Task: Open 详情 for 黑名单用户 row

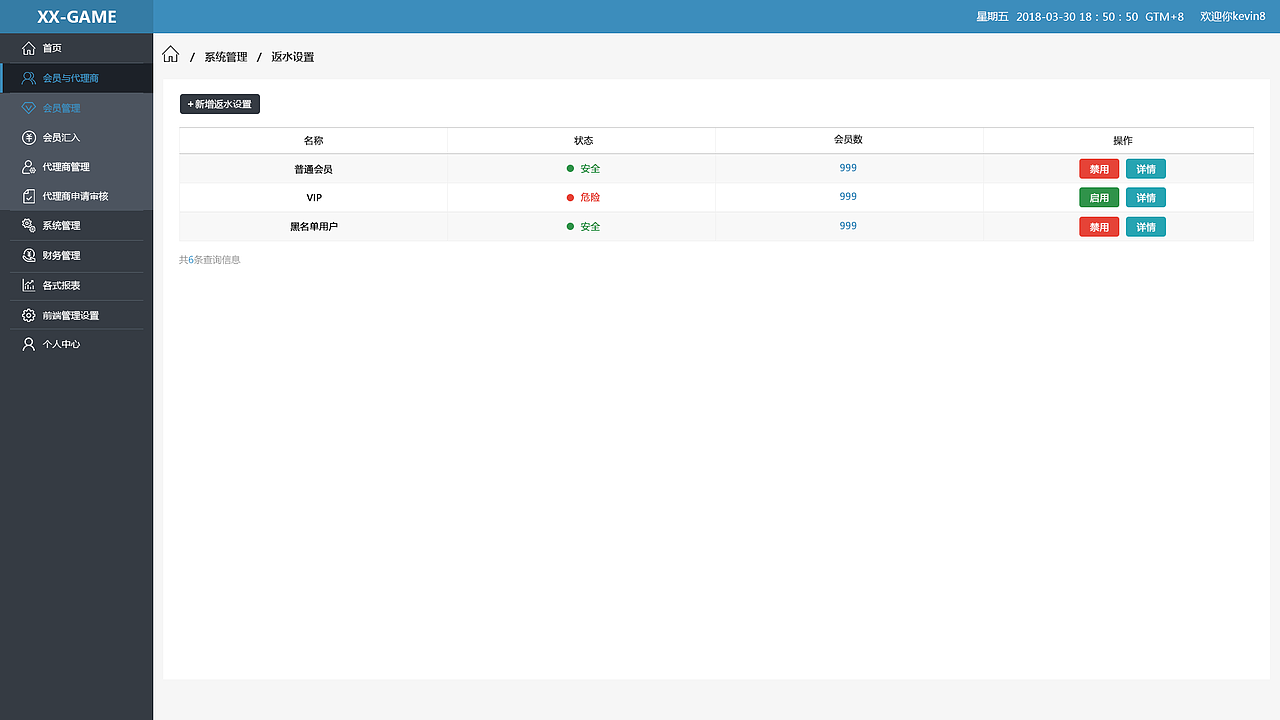Action: (1146, 227)
